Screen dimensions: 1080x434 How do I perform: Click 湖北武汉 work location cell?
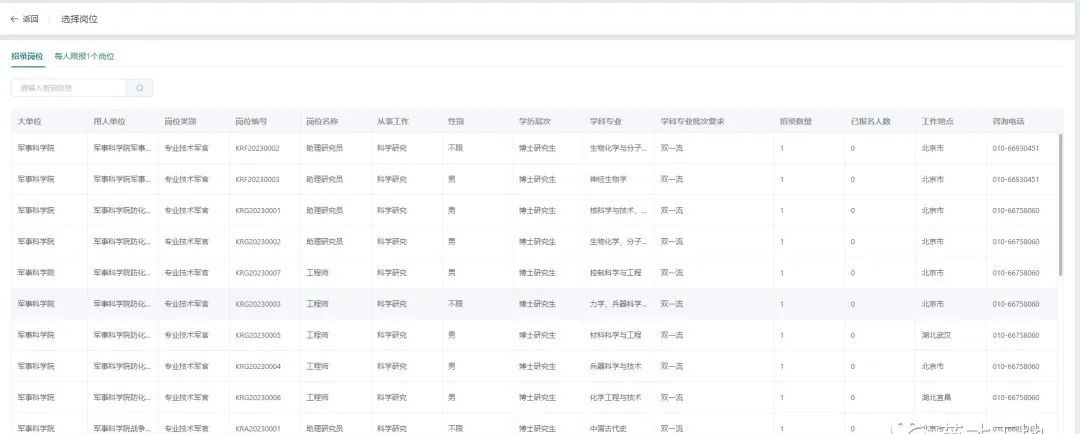(936, 335)
